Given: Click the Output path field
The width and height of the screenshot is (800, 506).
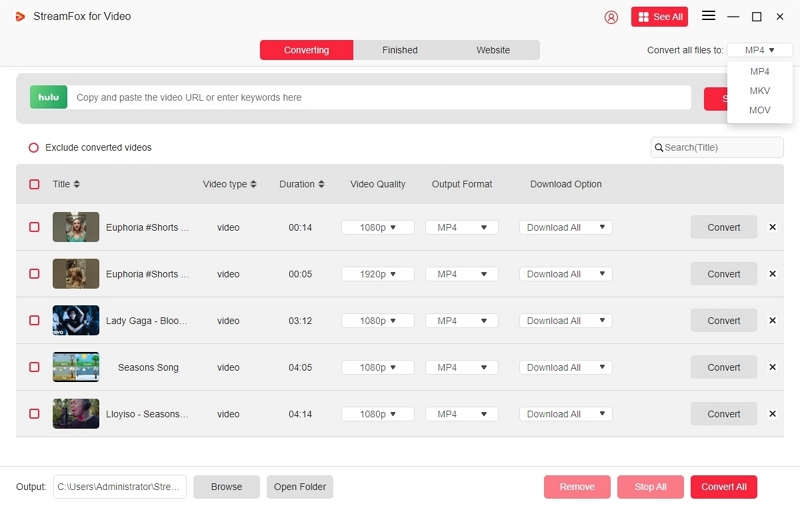Looking at the screenshot, I should 119,487.
